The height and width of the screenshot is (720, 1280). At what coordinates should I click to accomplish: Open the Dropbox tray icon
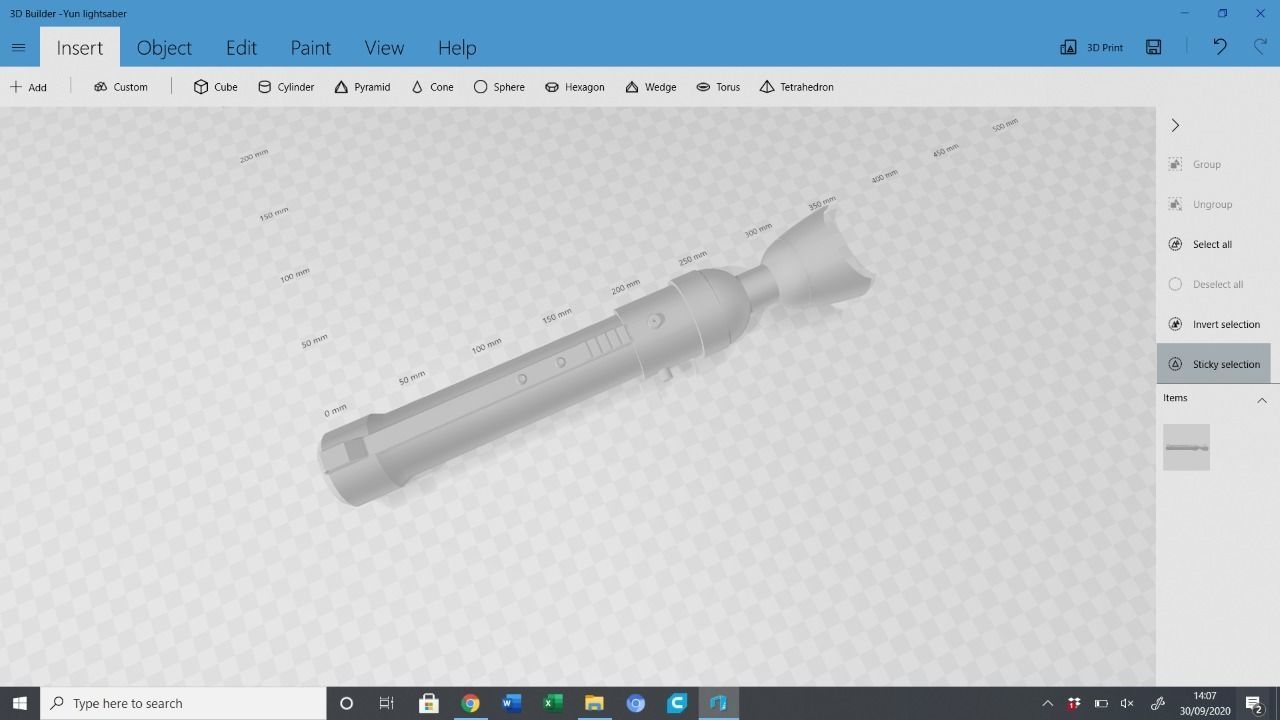point(1074,703)
